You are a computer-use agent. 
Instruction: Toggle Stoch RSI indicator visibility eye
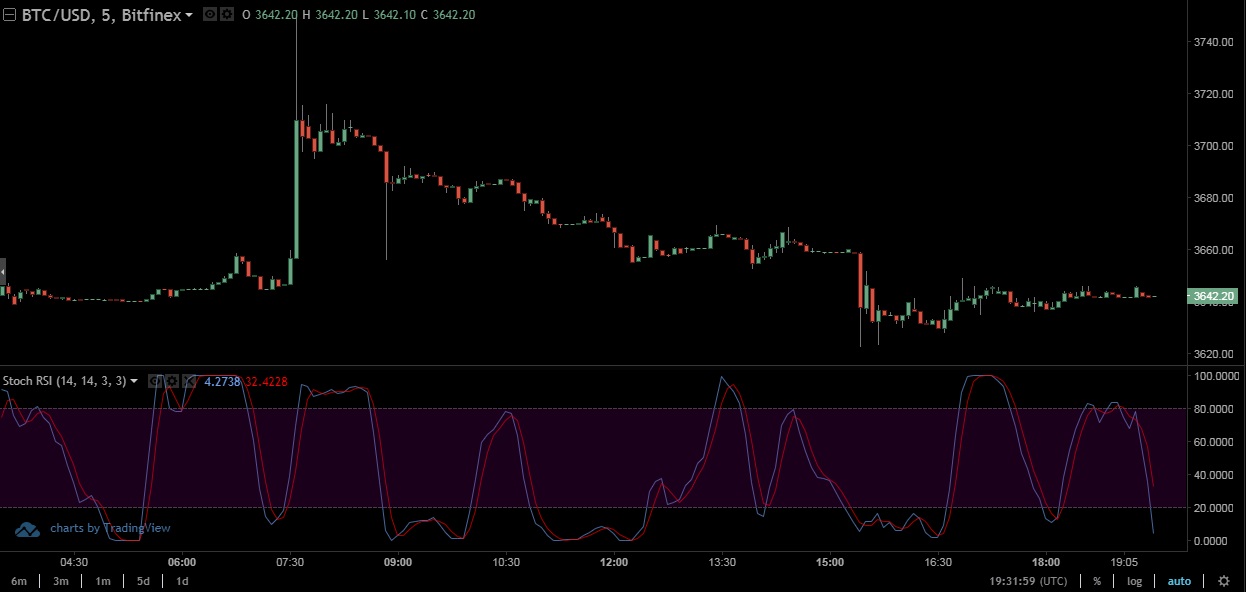point(155,381)
